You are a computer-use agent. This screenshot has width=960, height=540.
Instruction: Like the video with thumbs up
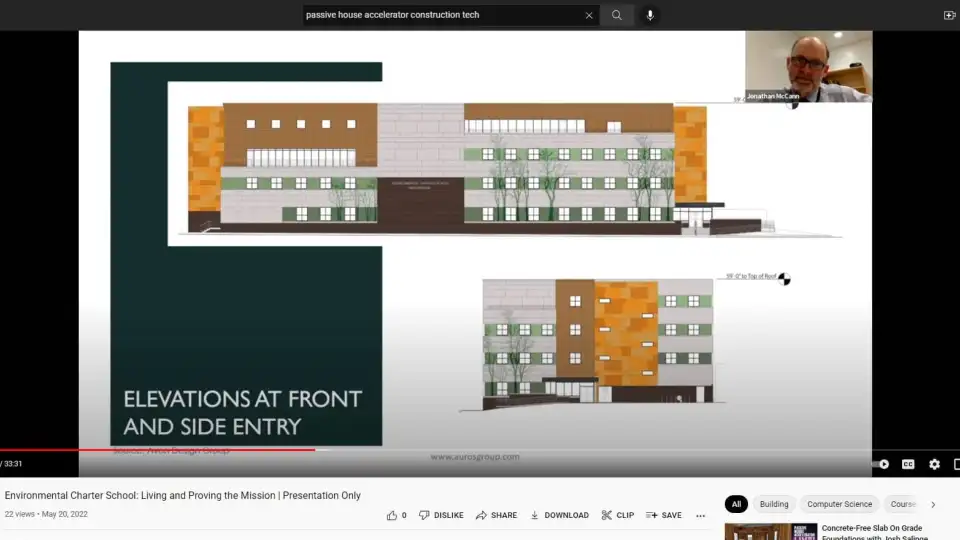coord(396,515)
